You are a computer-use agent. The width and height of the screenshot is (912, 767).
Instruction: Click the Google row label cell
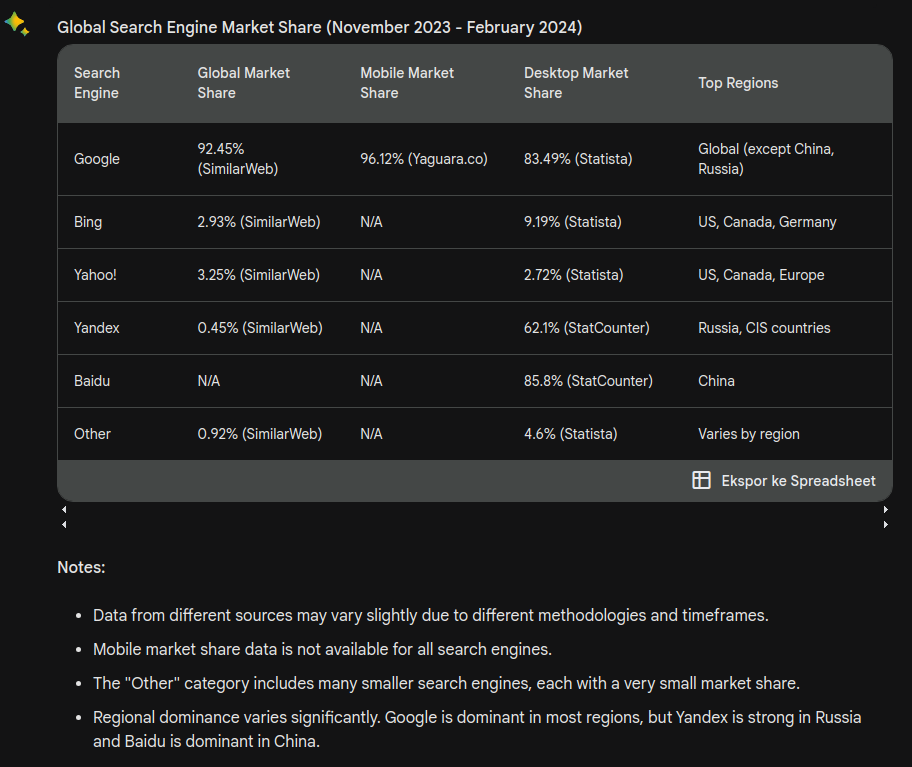point(97,159)
